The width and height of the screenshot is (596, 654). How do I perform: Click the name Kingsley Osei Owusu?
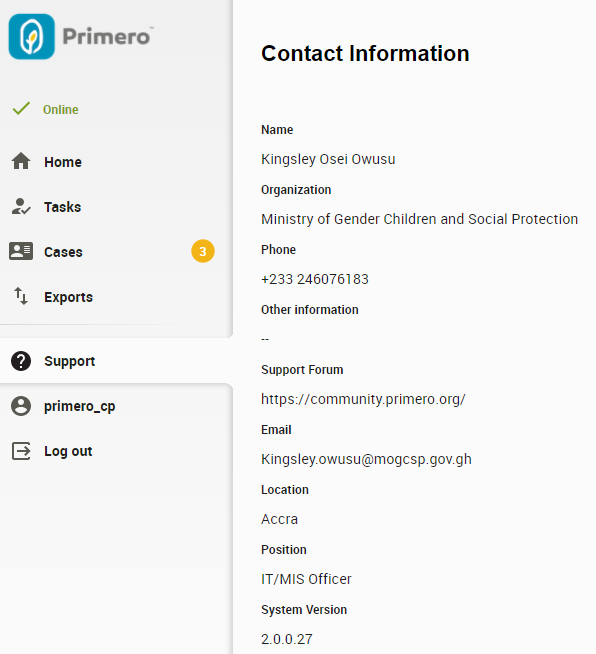tap(328, 159)
